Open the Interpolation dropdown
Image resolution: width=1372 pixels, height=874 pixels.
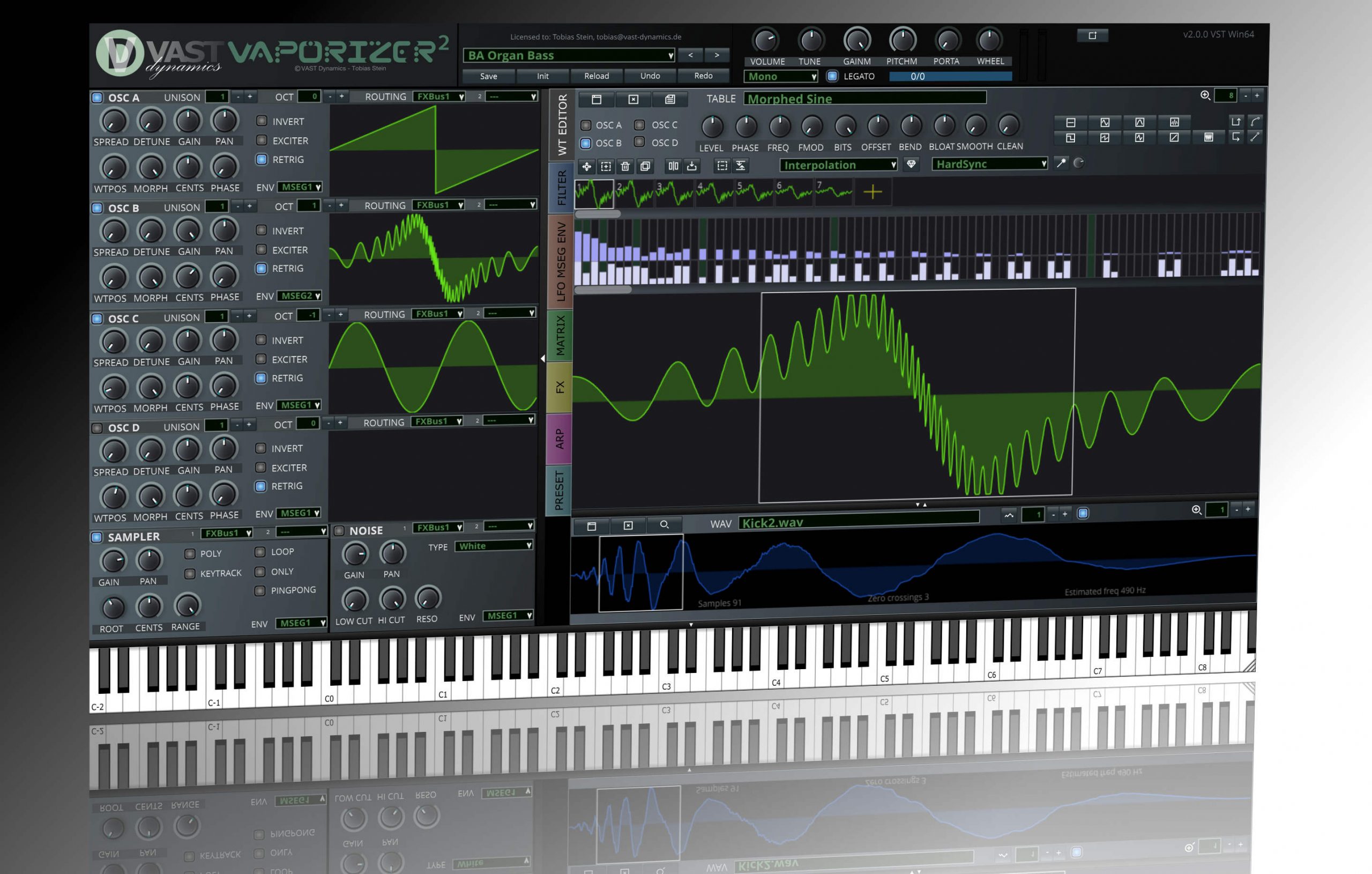839,165
